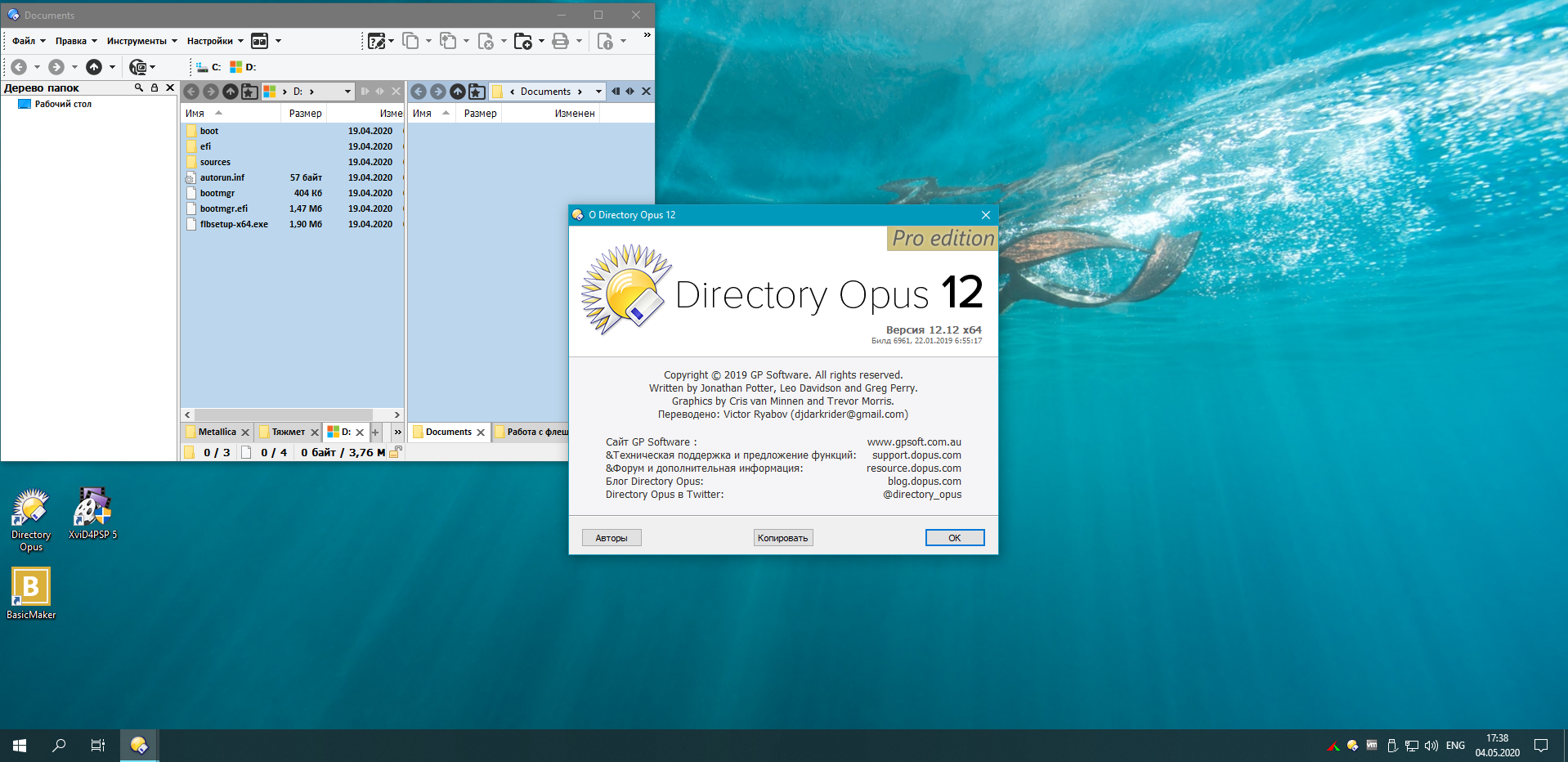Click OK in About dialog
Viewport: 1568px width, 762px height.
(x=955, y=538)
